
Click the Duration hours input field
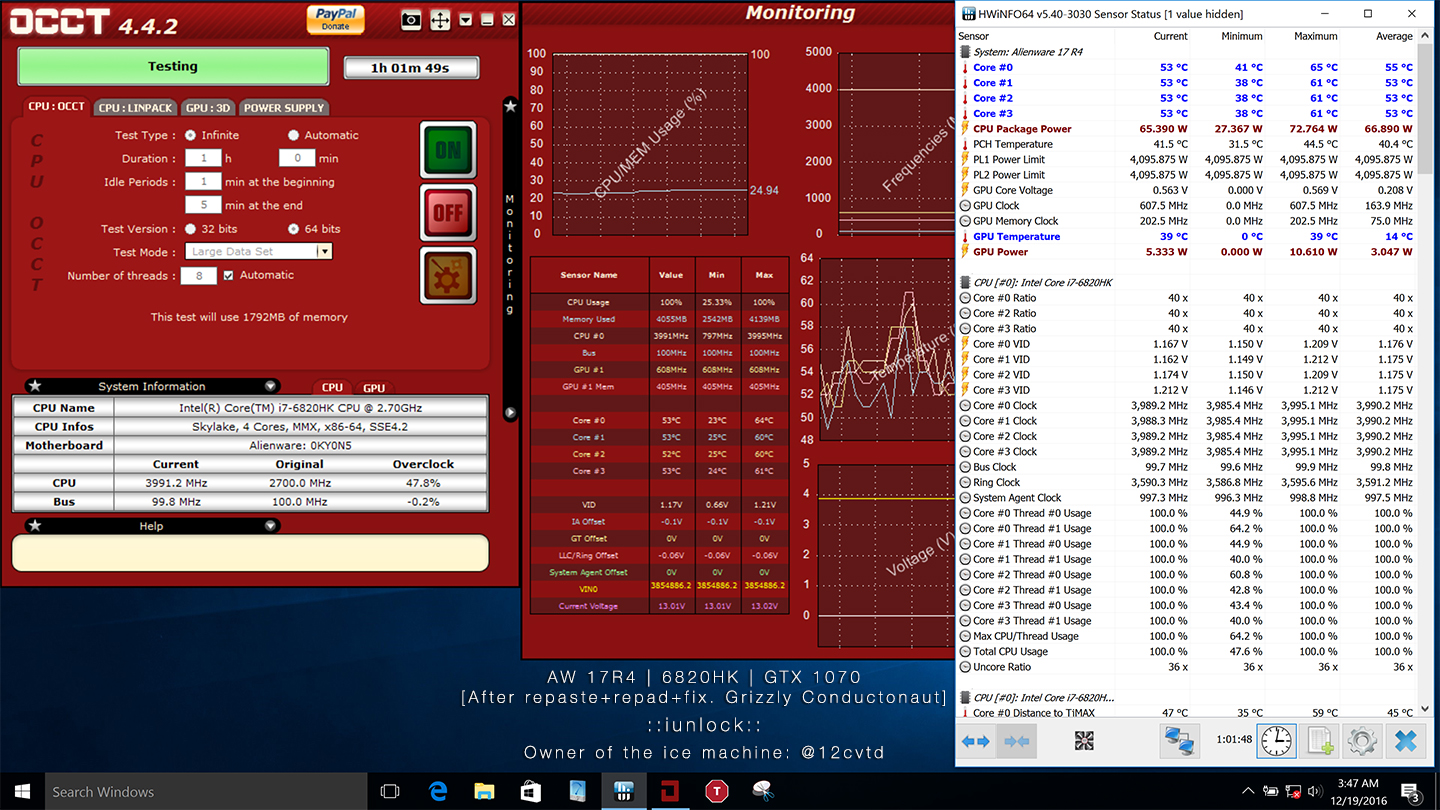[x=203, y=158]
